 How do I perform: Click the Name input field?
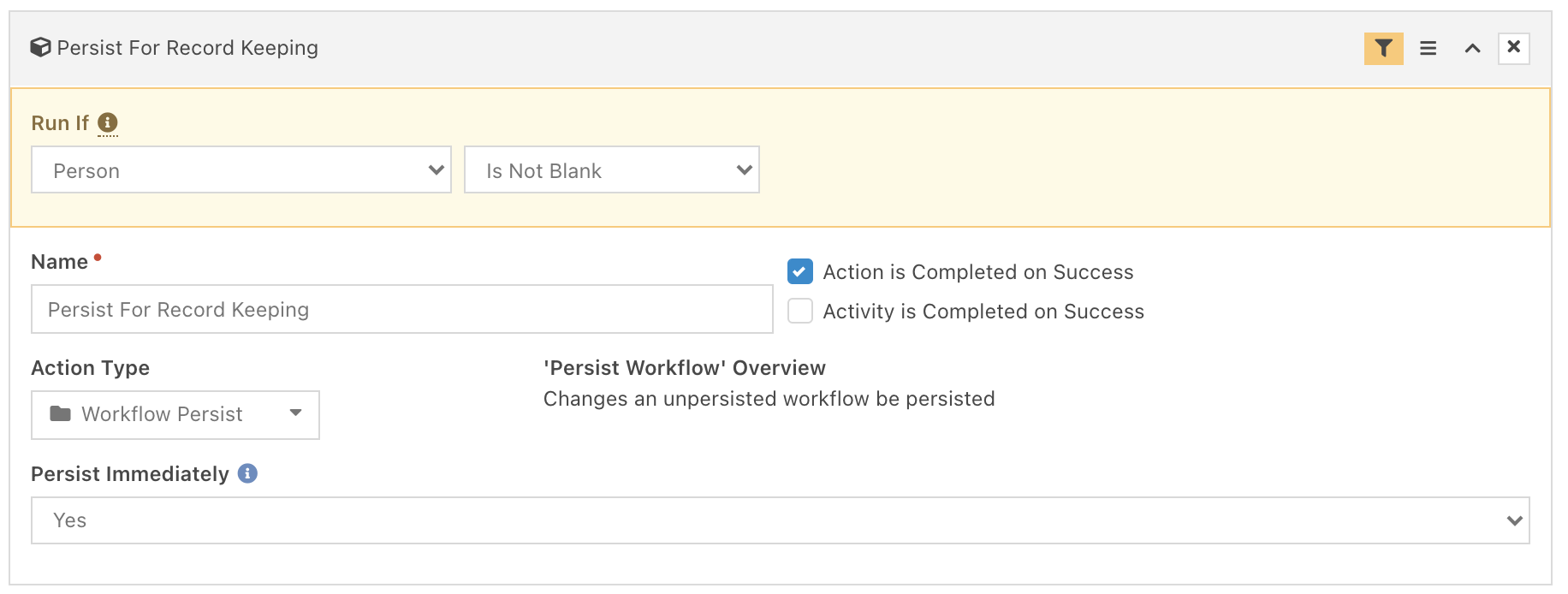[x=402, y=309]
